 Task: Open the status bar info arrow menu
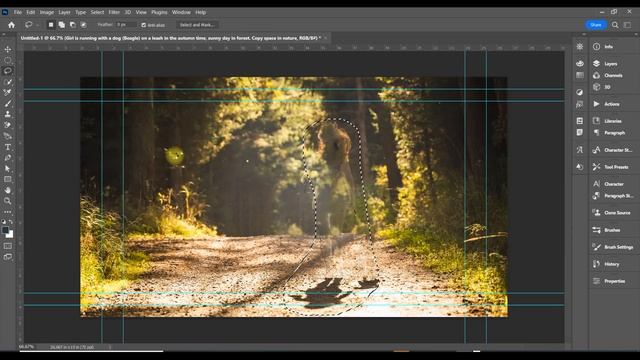pyautogui.click(x=110, y=347)
